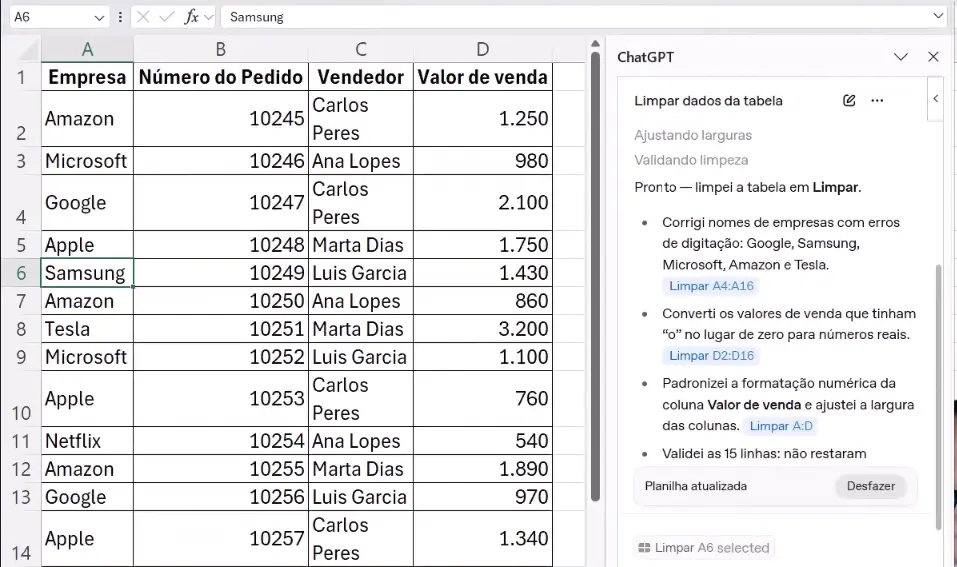Click the Desfazer button
This screenshot has height=567, width=957.
[870, 486]
